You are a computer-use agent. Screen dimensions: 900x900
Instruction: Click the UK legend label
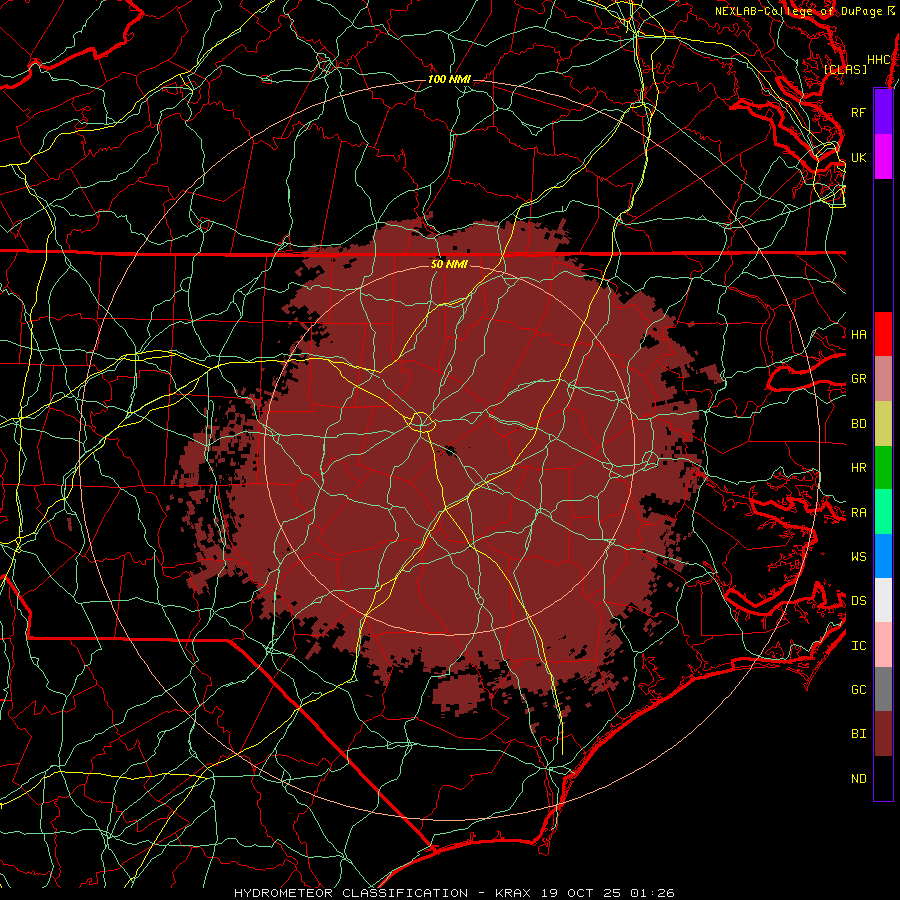click(x=859, y=157)
